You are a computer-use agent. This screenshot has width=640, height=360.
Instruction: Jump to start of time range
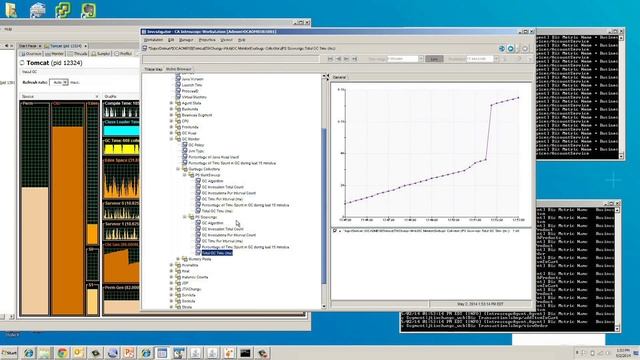[x=330, y=59]
